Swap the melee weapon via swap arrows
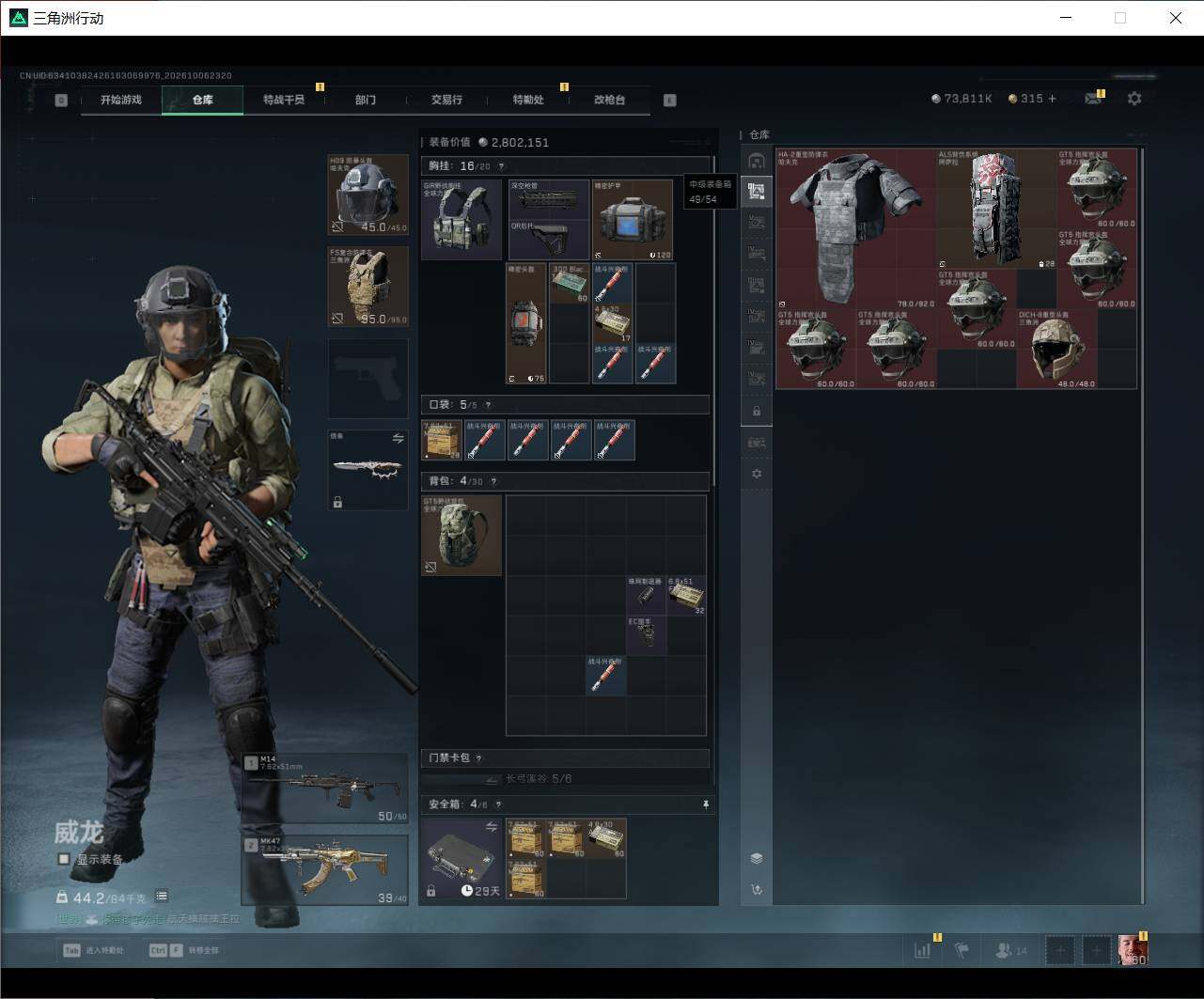Image resolution: width=1204 pixels, height=999 pixels. [x=398, y=438]
